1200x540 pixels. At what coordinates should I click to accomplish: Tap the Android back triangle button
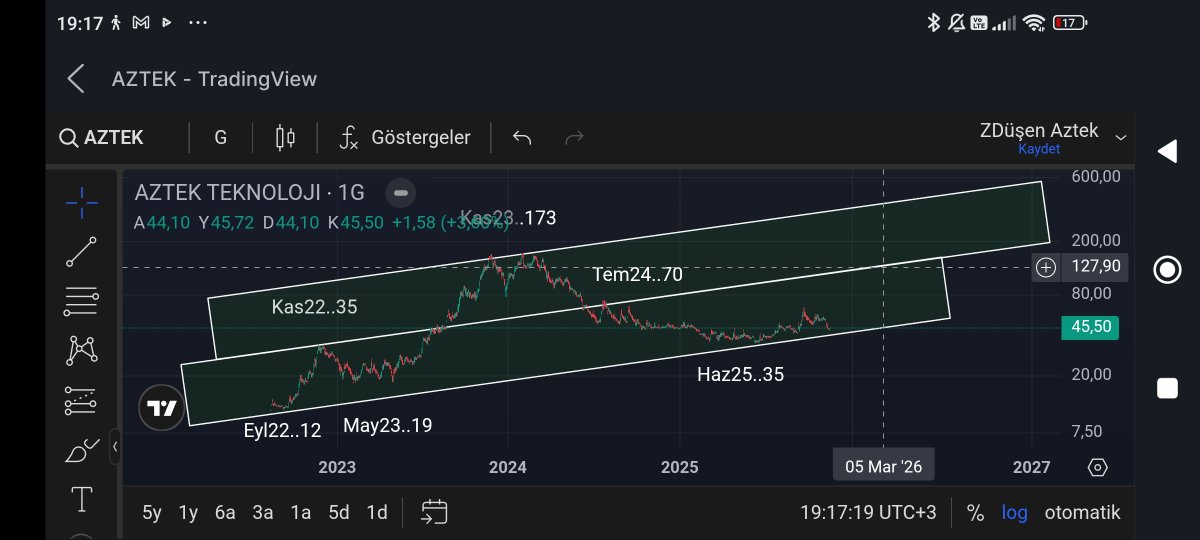[1166, 151]
